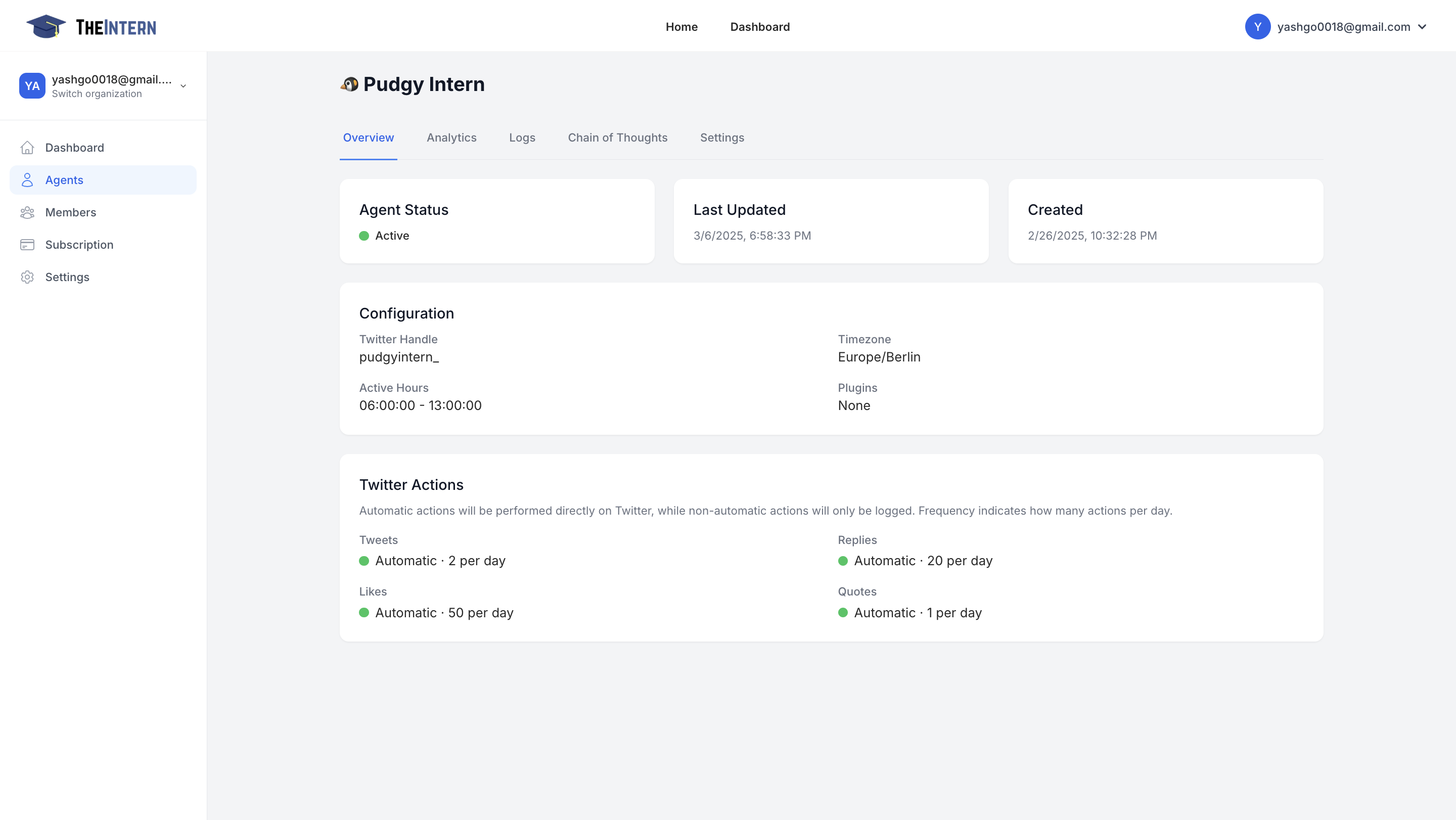Screen dimensions: 1456x820
Task: Open the yashgo0018@gmail.com account dropdown arrow
Action: 1423,27
